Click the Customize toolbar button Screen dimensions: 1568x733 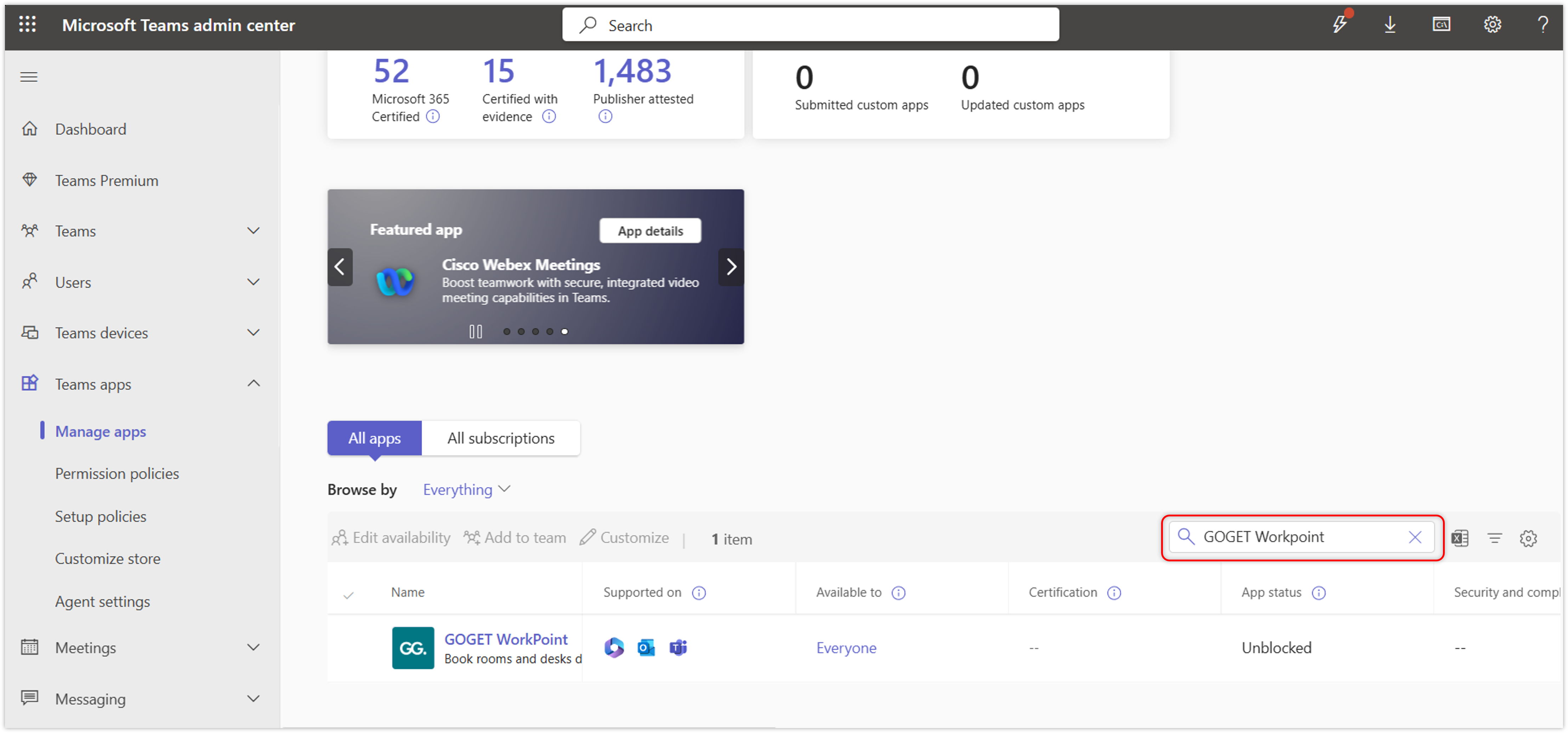click(624, 538)
